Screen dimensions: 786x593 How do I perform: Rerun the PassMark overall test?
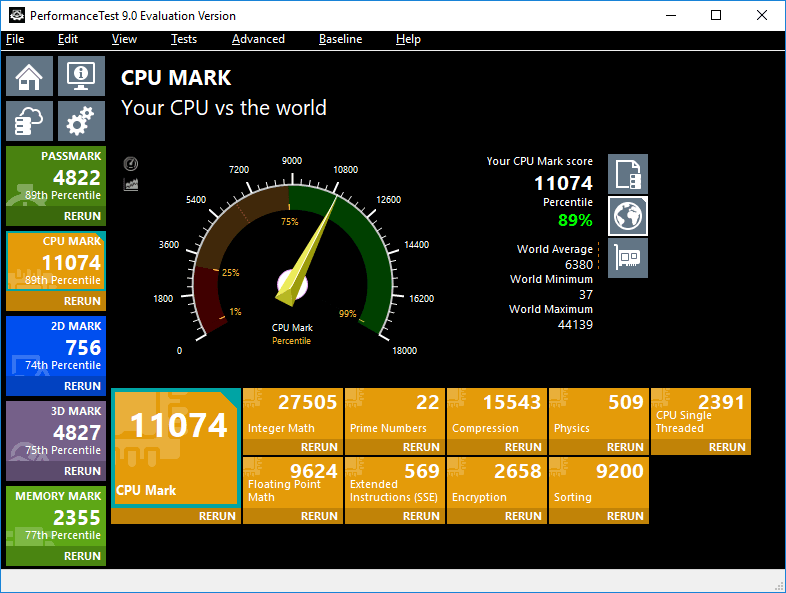click(x=56, y=216)
